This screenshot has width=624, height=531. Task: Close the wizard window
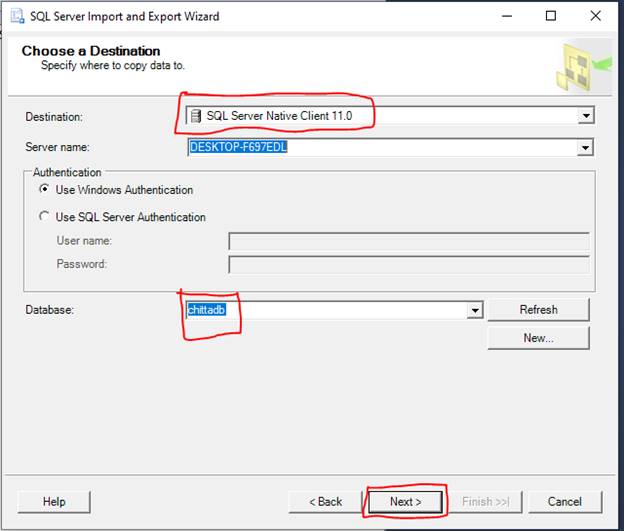pyautogui.click(x=595, y=16)
